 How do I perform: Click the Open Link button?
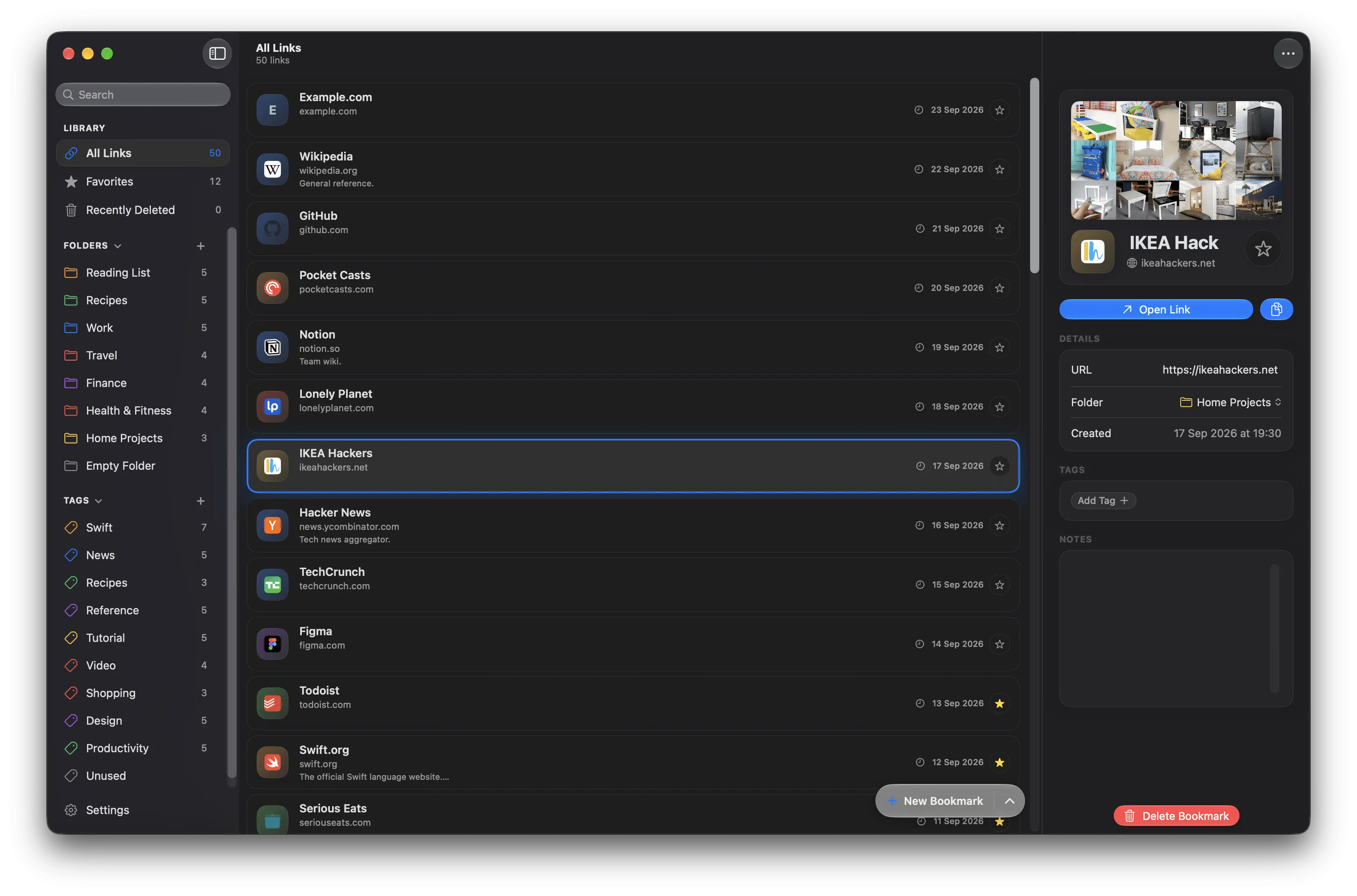(x=1155, y=309)
